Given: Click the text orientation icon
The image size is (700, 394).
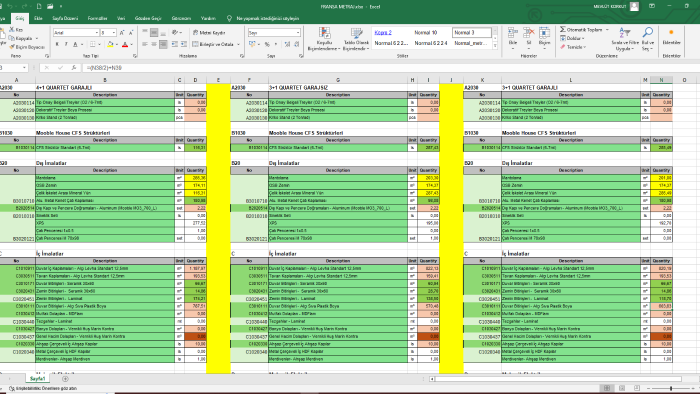Looking at the screenshot, I should (175, 33).
